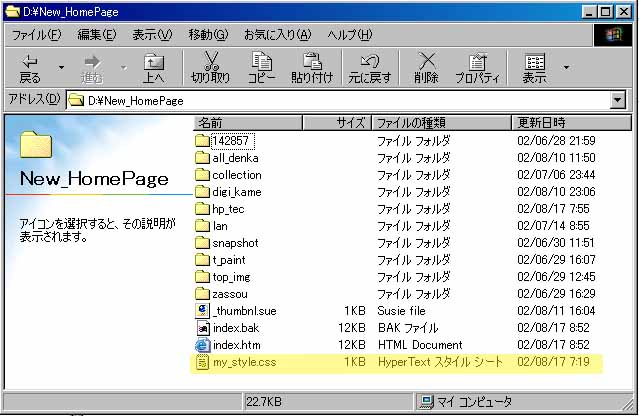Image resolution: width=639 pixels, height=416 pixels.
Task: Select the hp_tec folder icon
Action: pyautogui.click(x=202, y=209)
